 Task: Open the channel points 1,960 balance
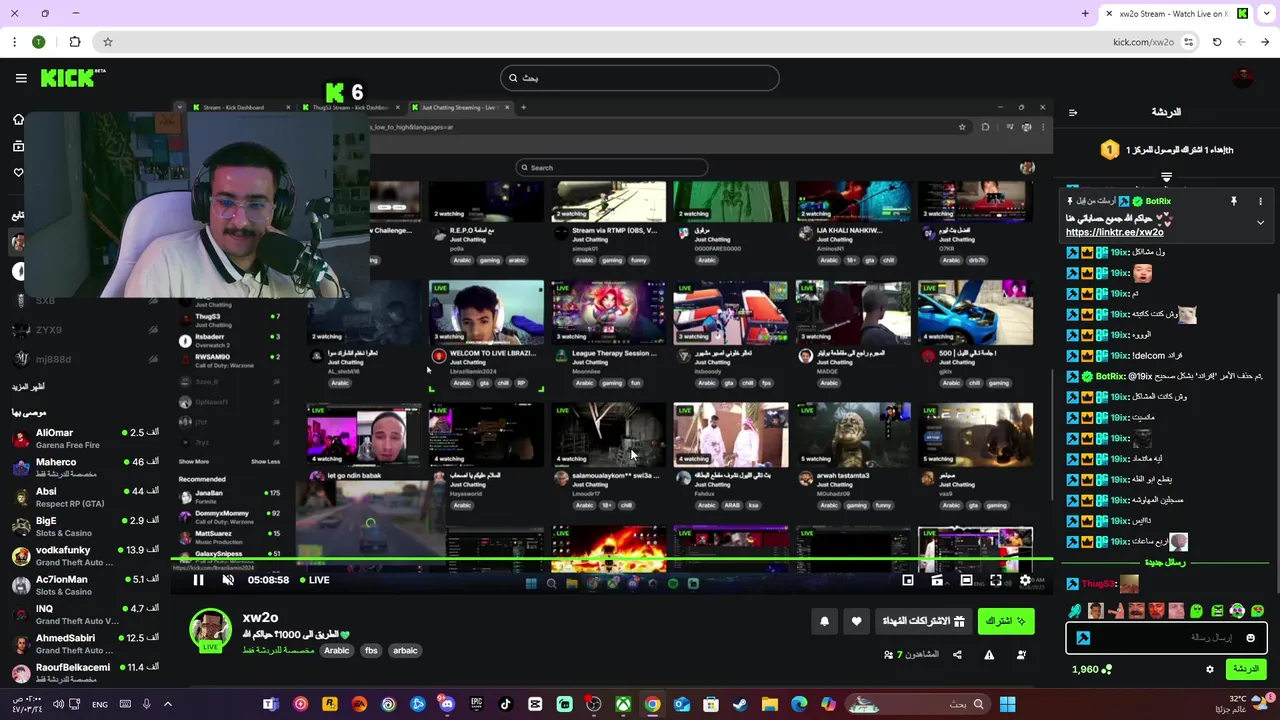tap(1092, 669)
